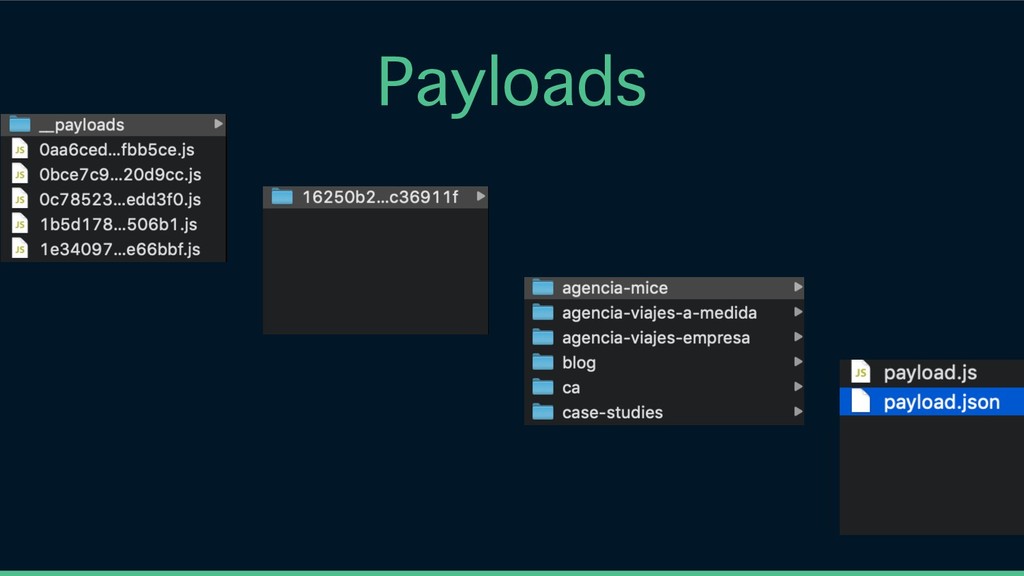Select file name 0bce7c9...20d9cc.js
Viewport: 1024px width, 576px height.
120,174
